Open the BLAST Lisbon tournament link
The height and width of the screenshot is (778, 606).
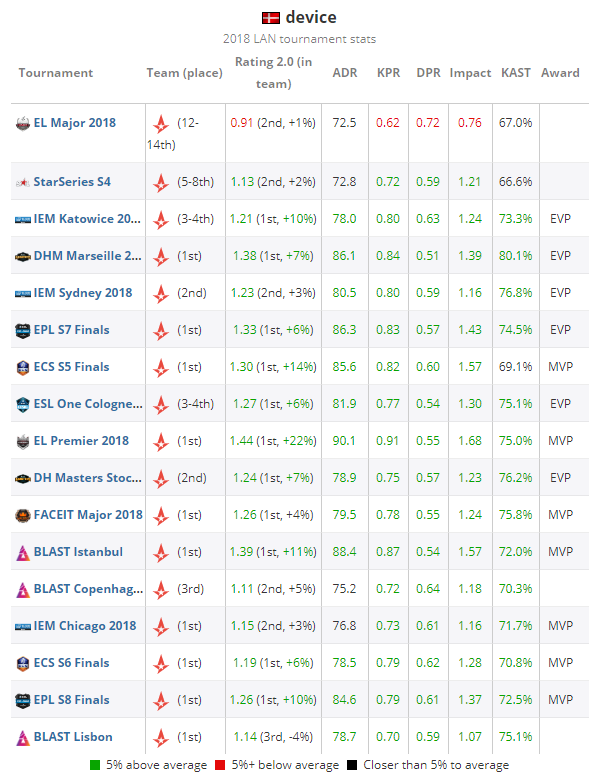[73, 737]
